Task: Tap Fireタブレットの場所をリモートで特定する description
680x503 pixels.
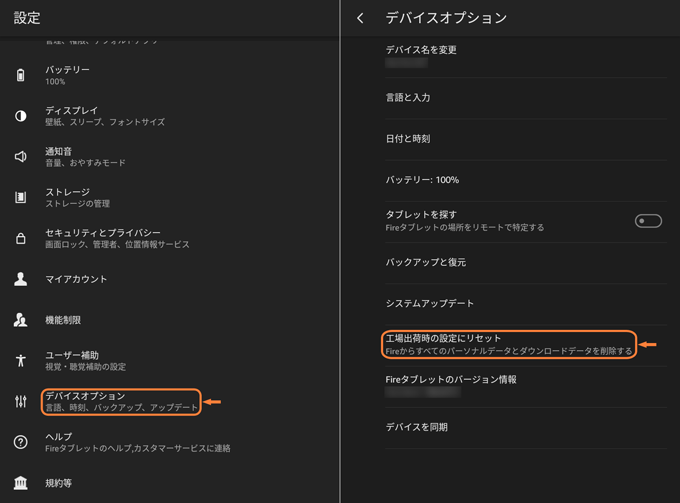Action: pyautogui.click(x=464, y=228)
